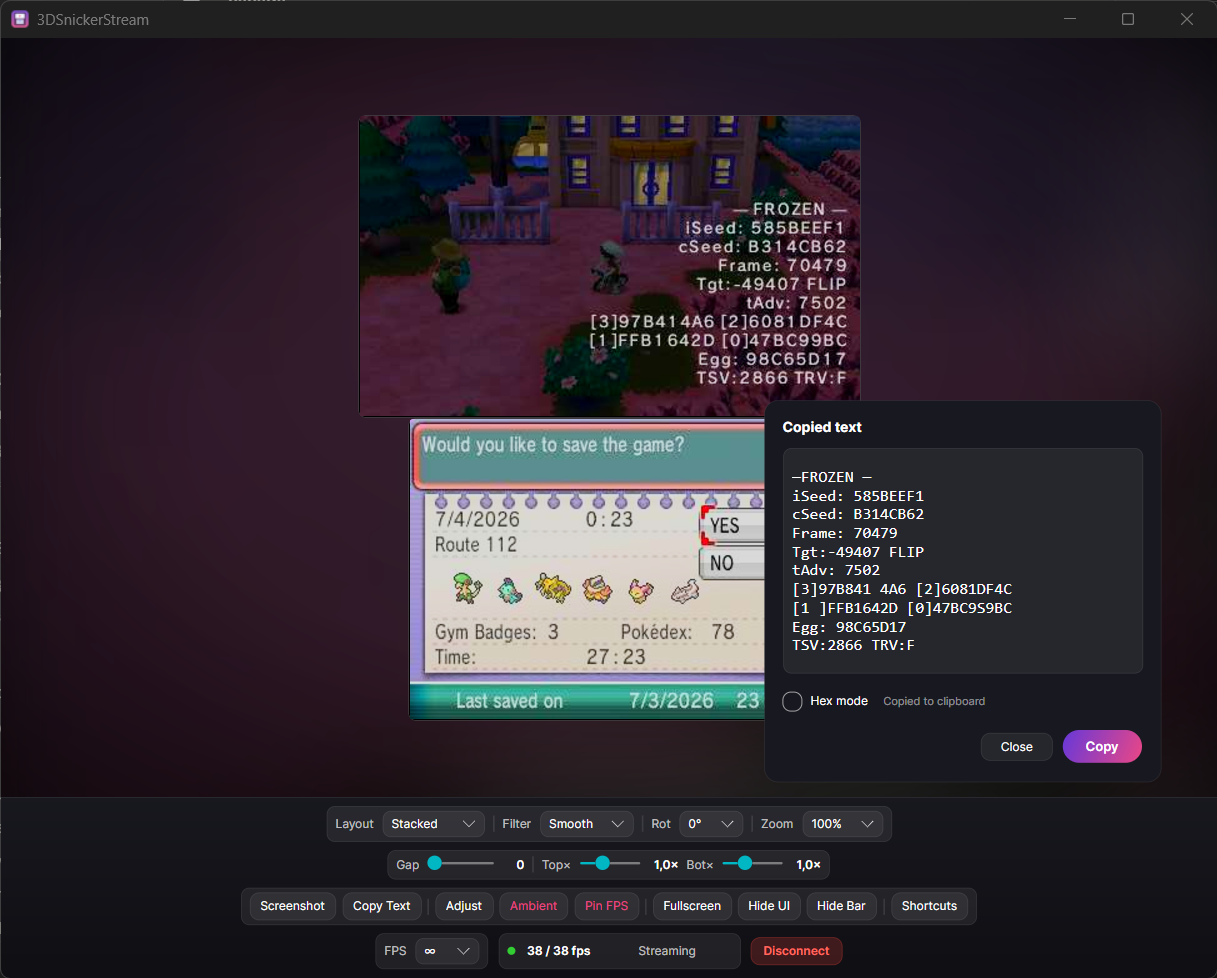Click the Gym Badges: 3 text
The width and height of the screenshot is (1217, 978).
(497, 632)
